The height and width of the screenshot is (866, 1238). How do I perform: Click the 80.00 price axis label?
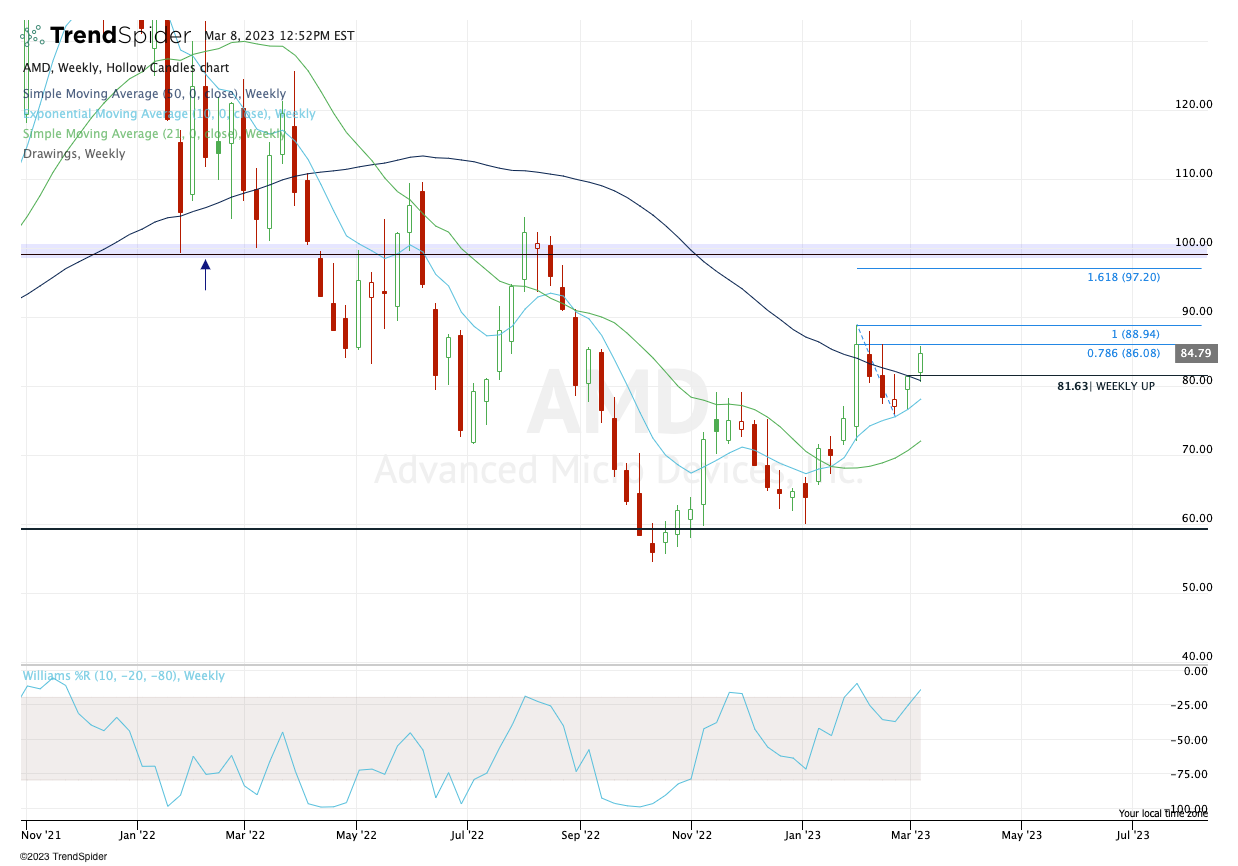(x=1197, y=380)
